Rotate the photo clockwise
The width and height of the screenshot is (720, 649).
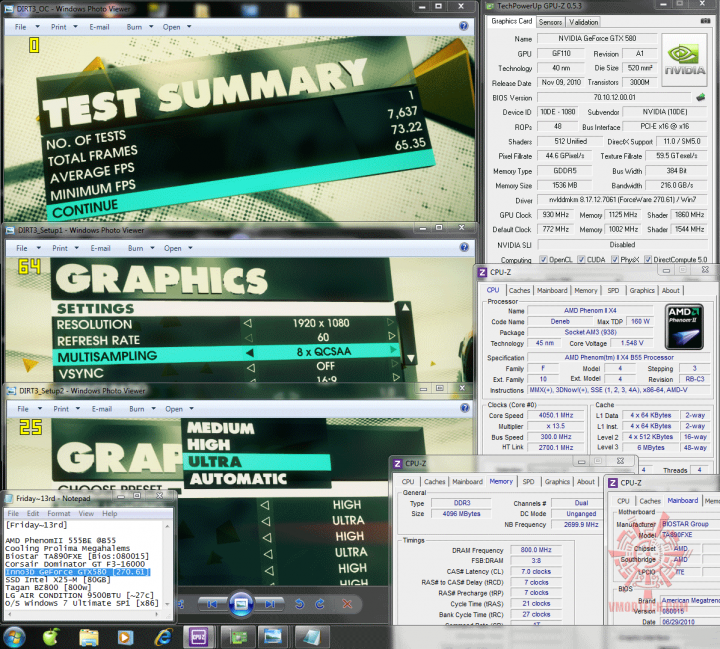[x=320, y=604]
